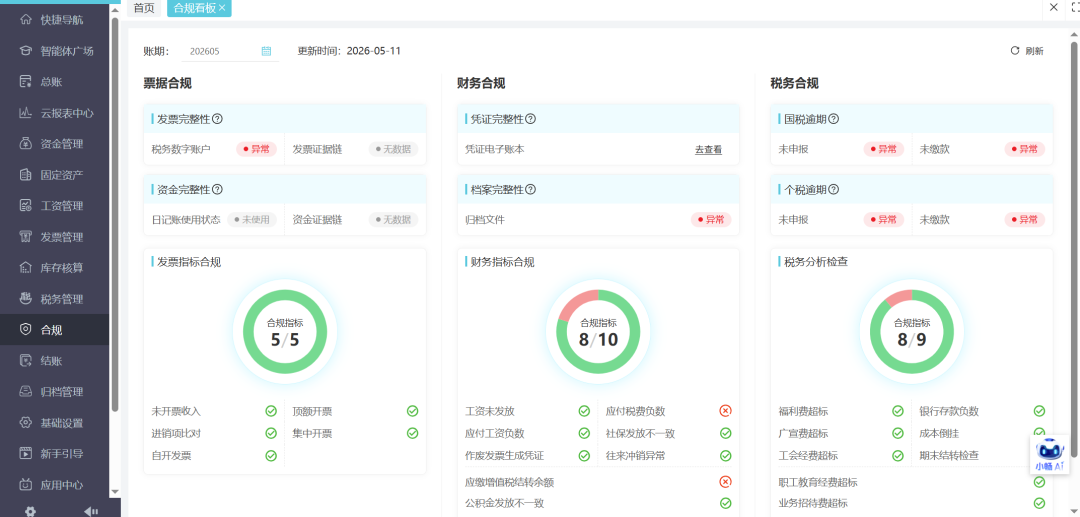This screenshot has height=517, width=1080.
Task: Open the 固定资产 module
Action: [55, 175]
